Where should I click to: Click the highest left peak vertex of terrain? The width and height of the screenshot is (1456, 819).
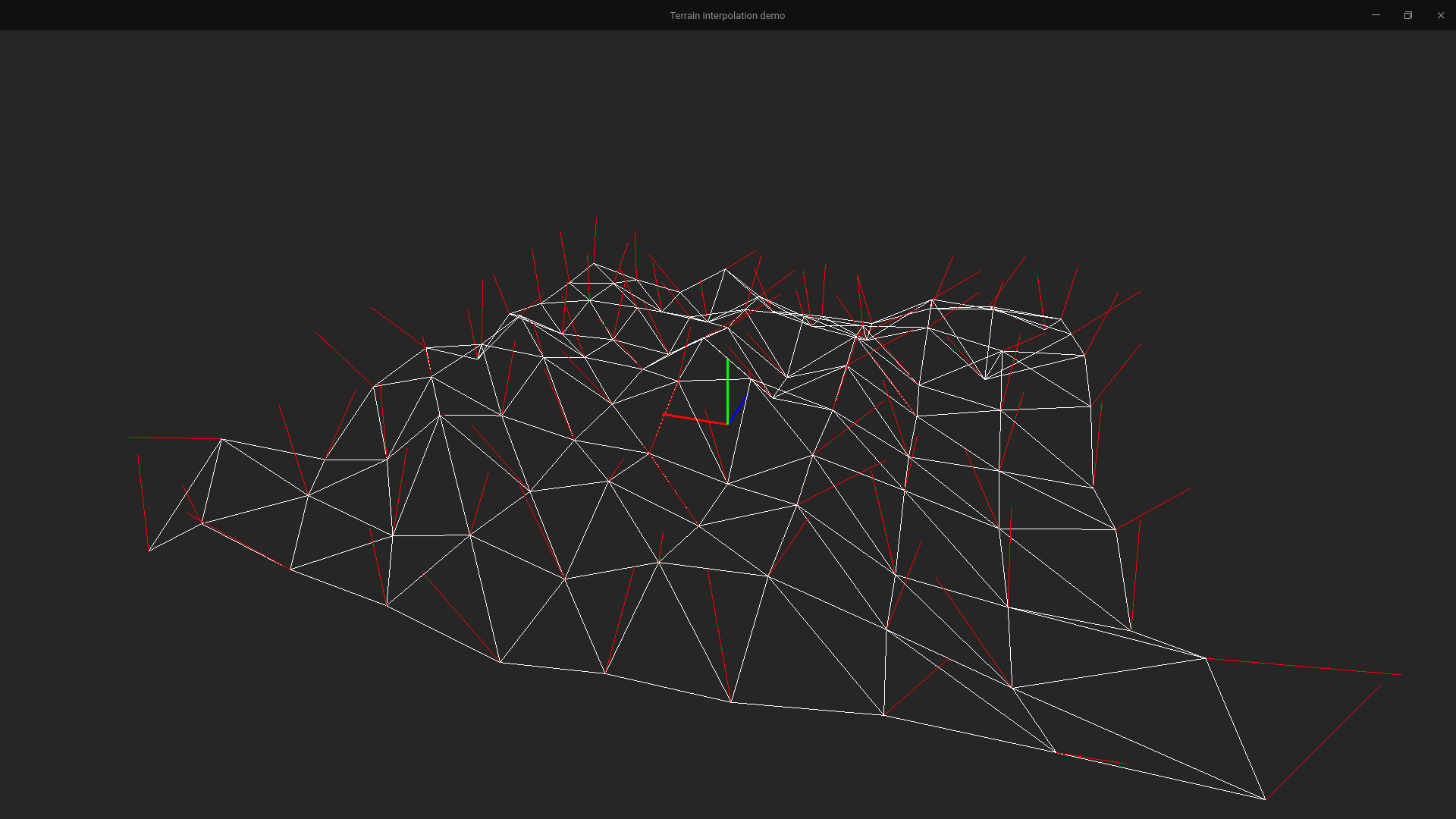pos(594,264)
